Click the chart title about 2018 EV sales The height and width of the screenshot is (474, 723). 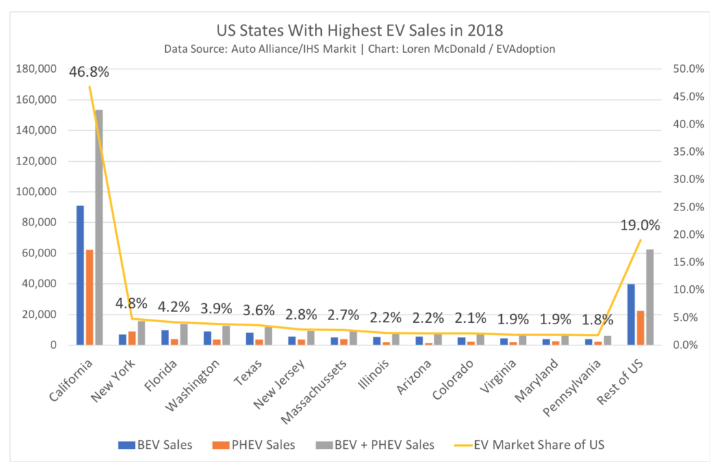363,29
